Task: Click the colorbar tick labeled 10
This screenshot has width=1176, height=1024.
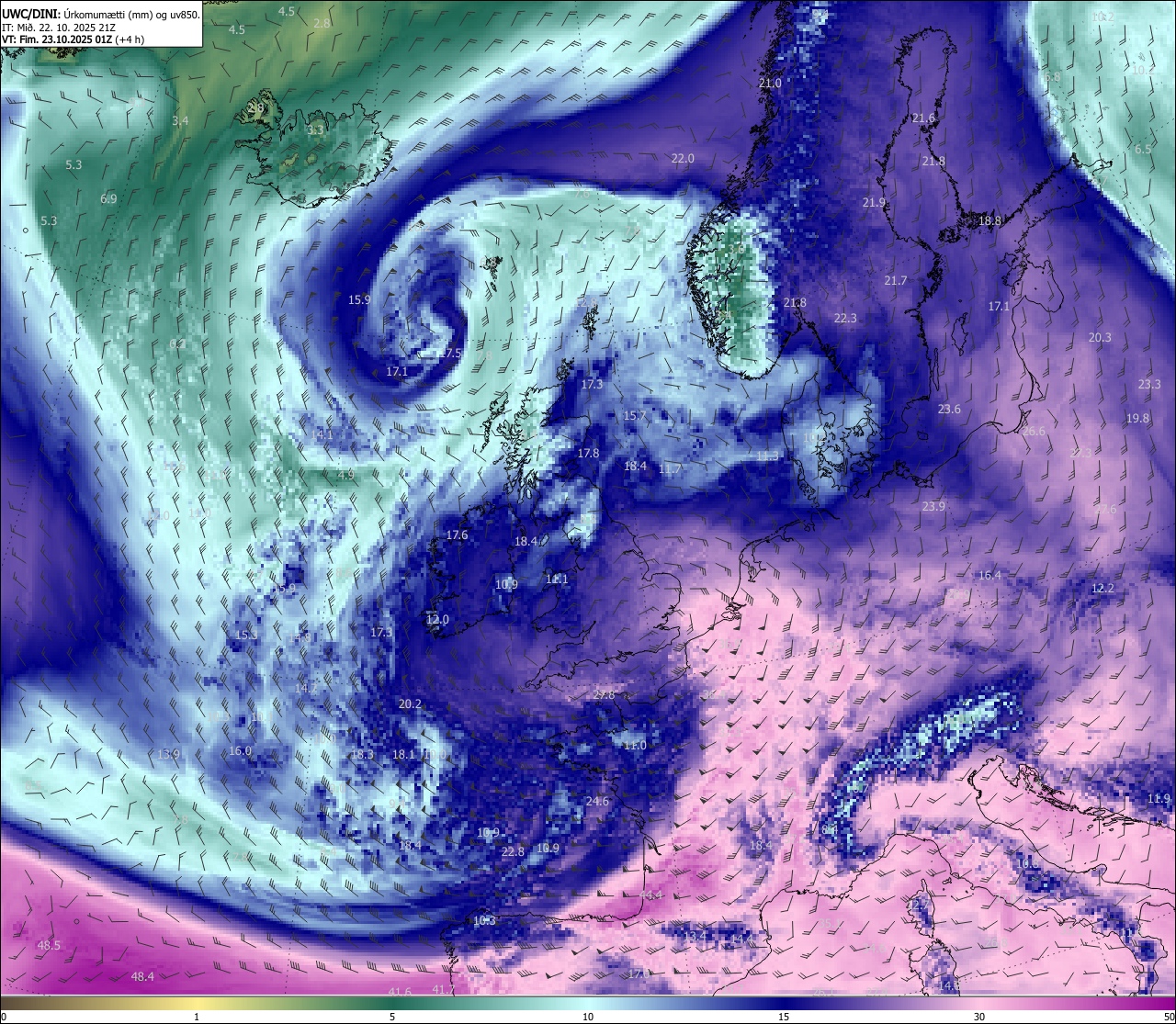Action: tap(588, 1017)
